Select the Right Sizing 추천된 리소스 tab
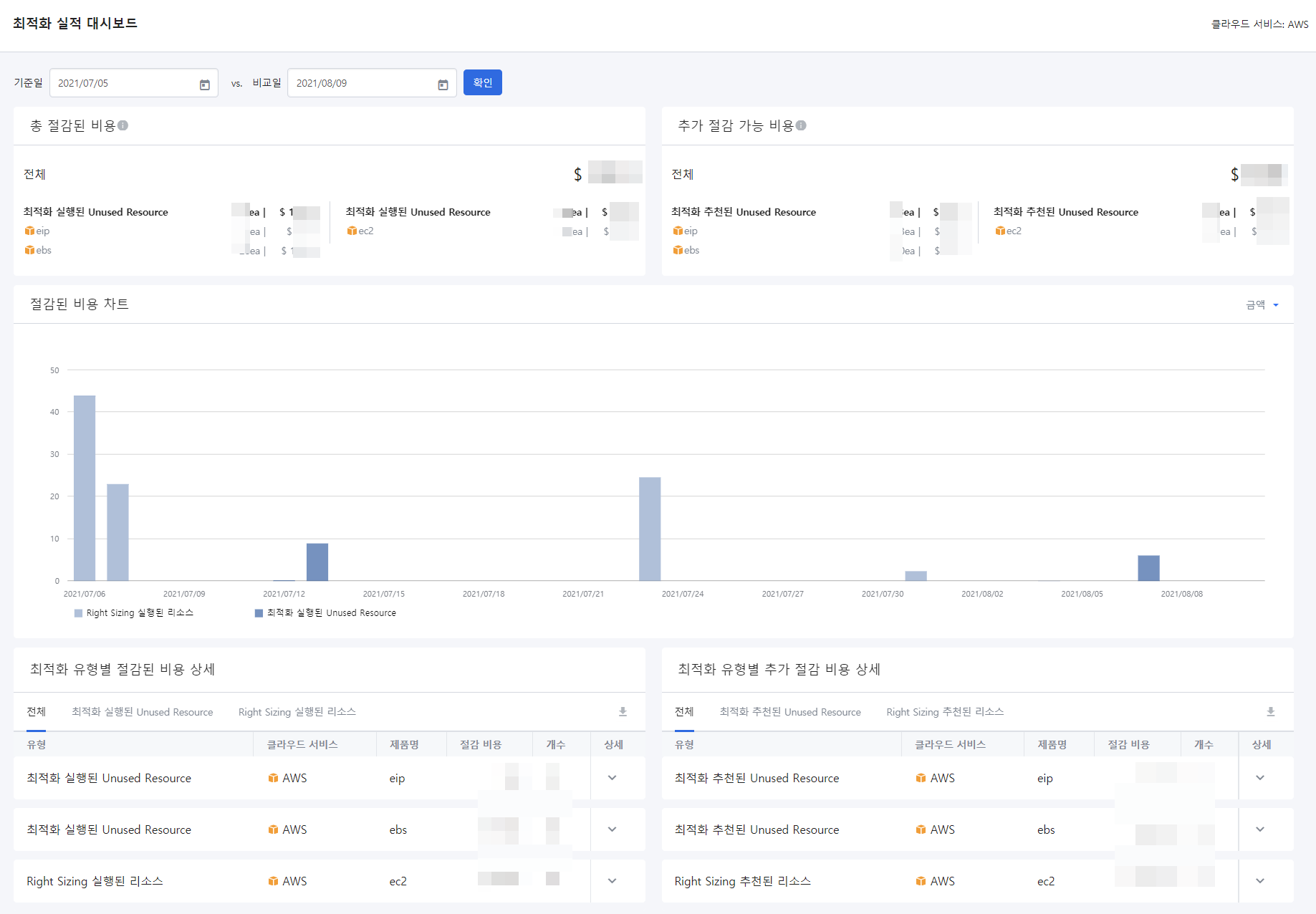Image resolution: width=1316 pixels, height=914 pixels. tap(944, 712)
